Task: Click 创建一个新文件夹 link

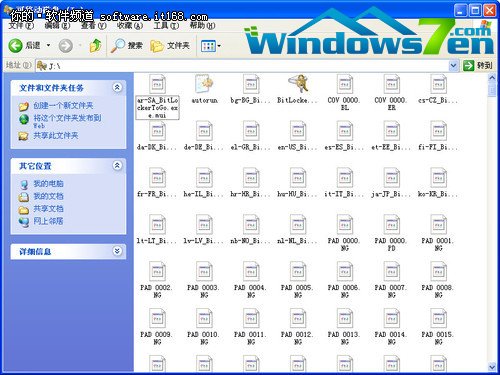Action: (63, 106)
